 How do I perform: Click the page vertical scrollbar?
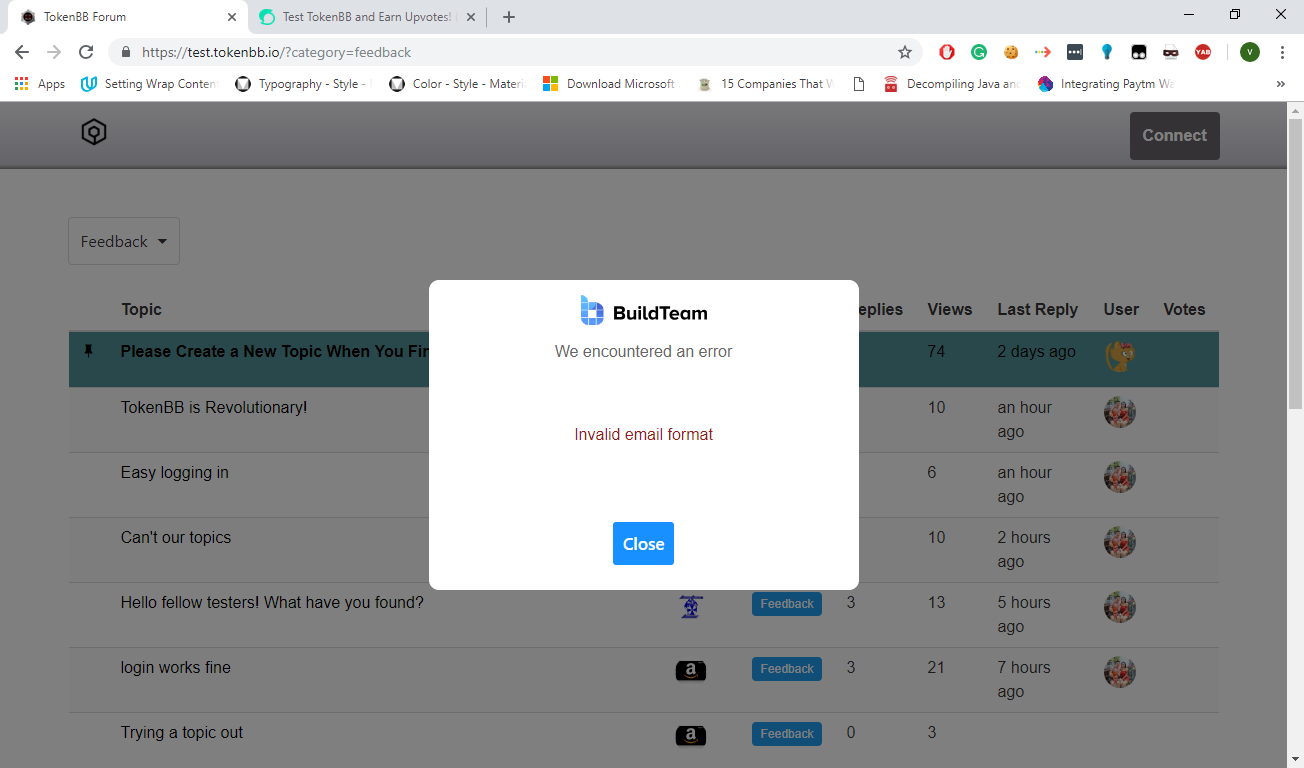1295,265
